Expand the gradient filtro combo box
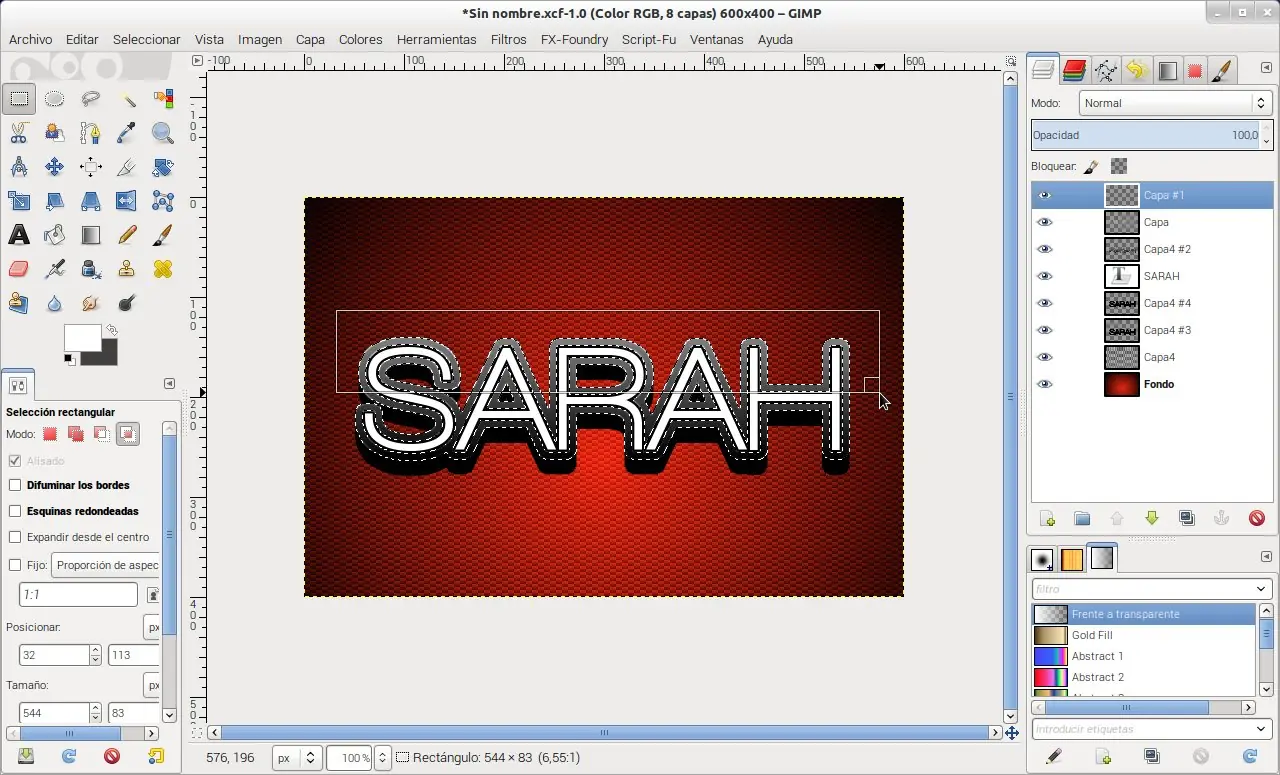The width and height of the screenshot is (1280, 775). tap(1152, 589)
